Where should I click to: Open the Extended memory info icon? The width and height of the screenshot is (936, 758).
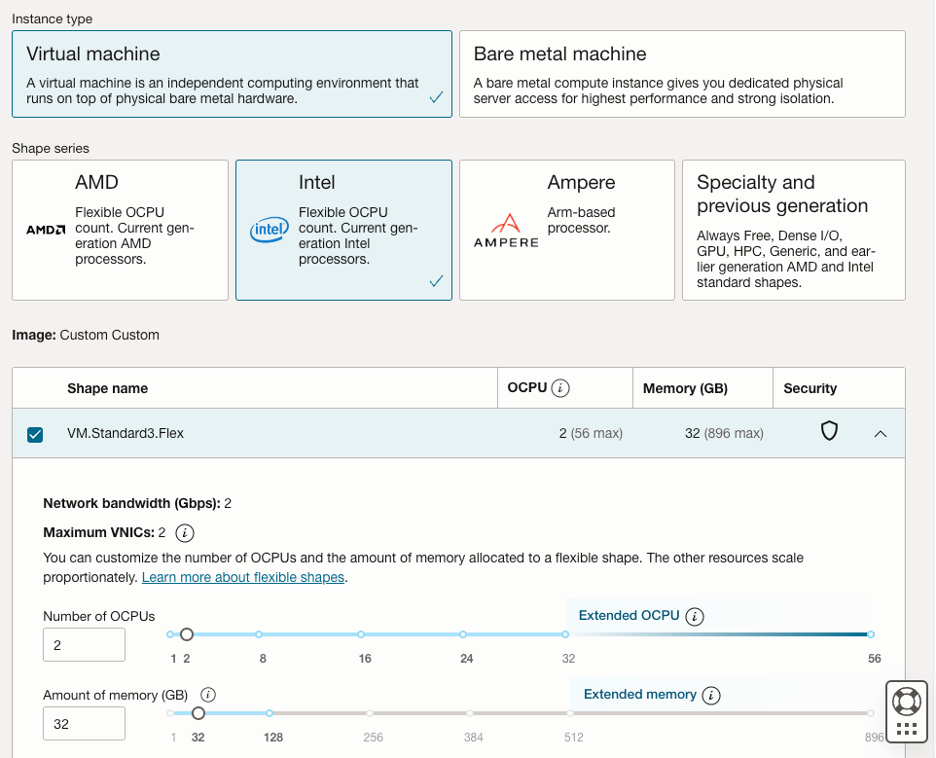[x=710, y=695]
